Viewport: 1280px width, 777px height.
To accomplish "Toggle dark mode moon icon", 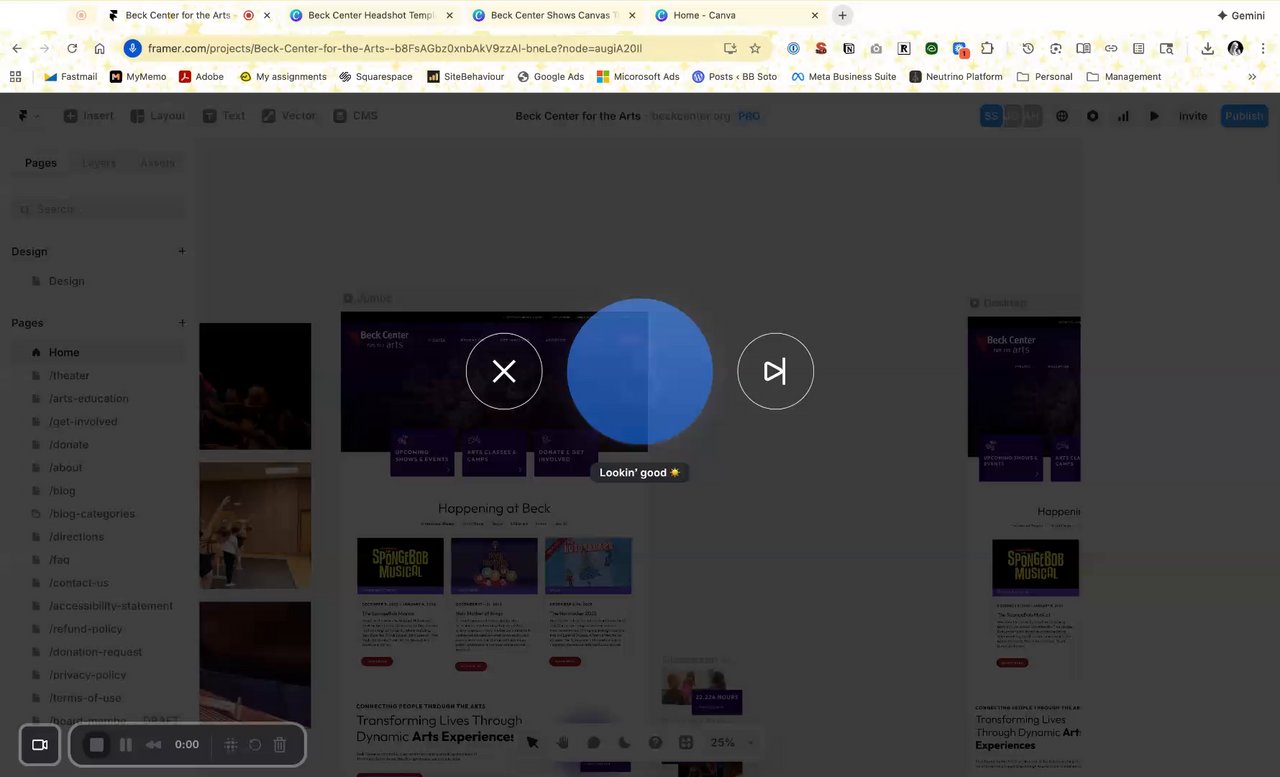I will 625,742.
